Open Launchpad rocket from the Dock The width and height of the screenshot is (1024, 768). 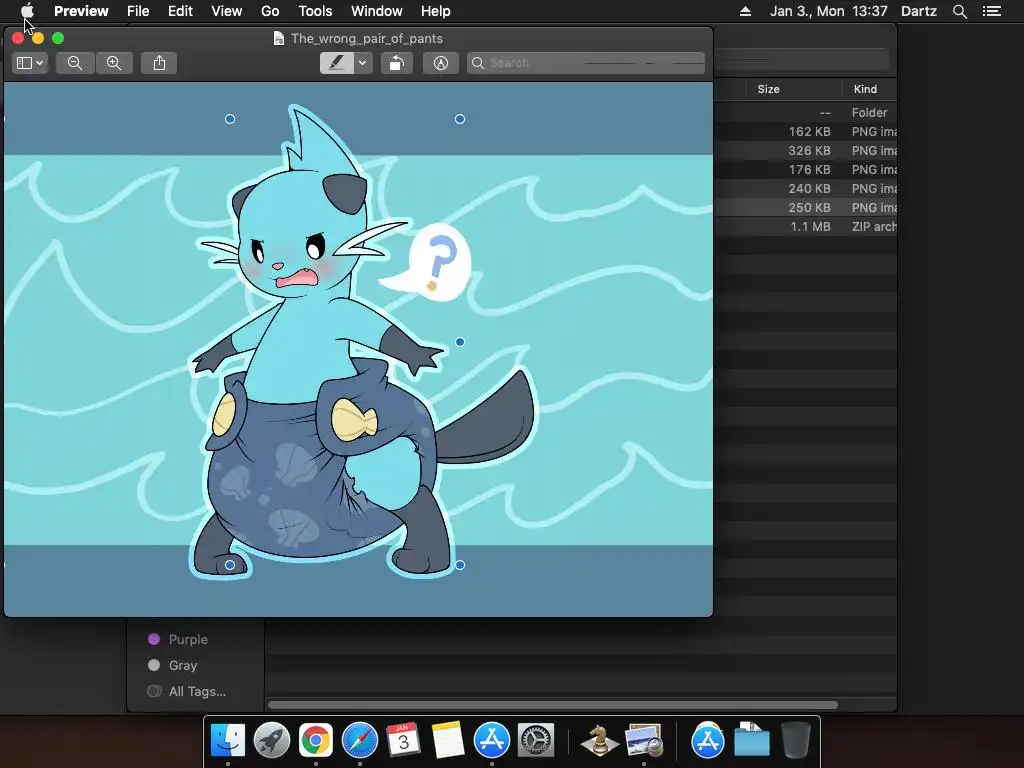(272, 741)
